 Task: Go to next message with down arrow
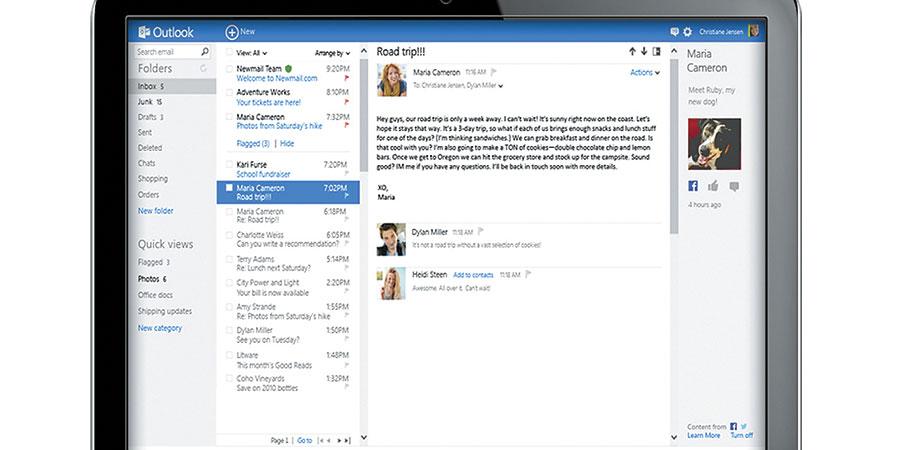click(x=644, y=52)
